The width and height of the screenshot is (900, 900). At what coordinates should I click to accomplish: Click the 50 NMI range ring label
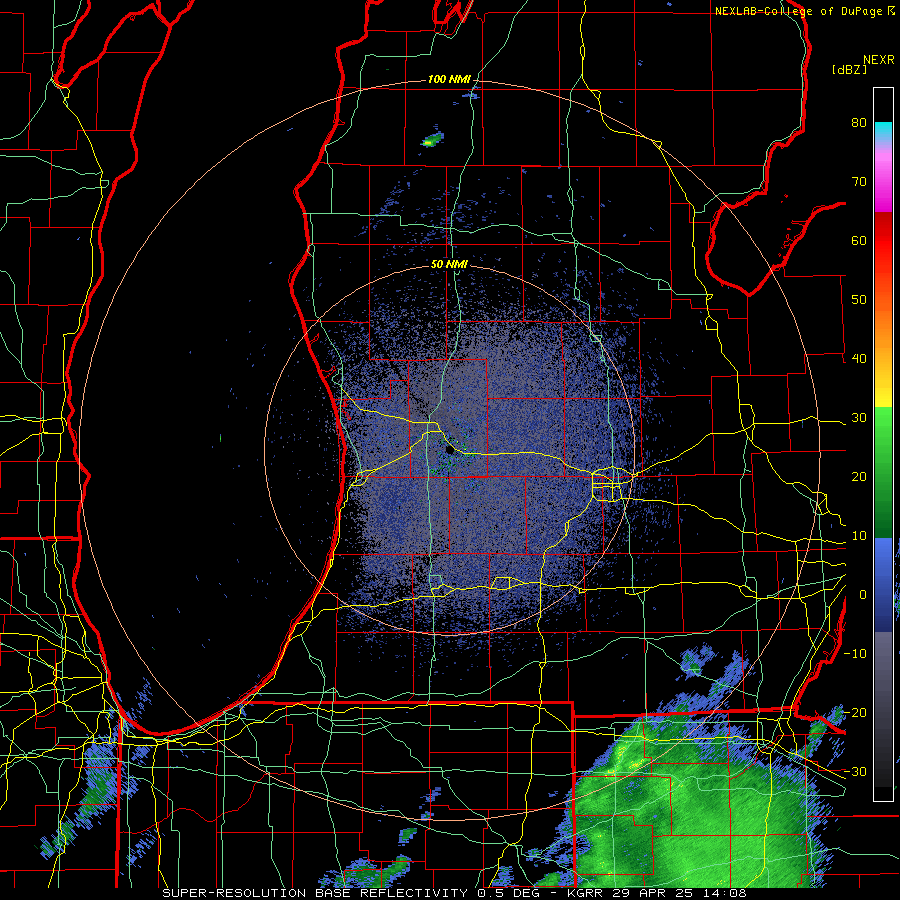coord(449,265)
